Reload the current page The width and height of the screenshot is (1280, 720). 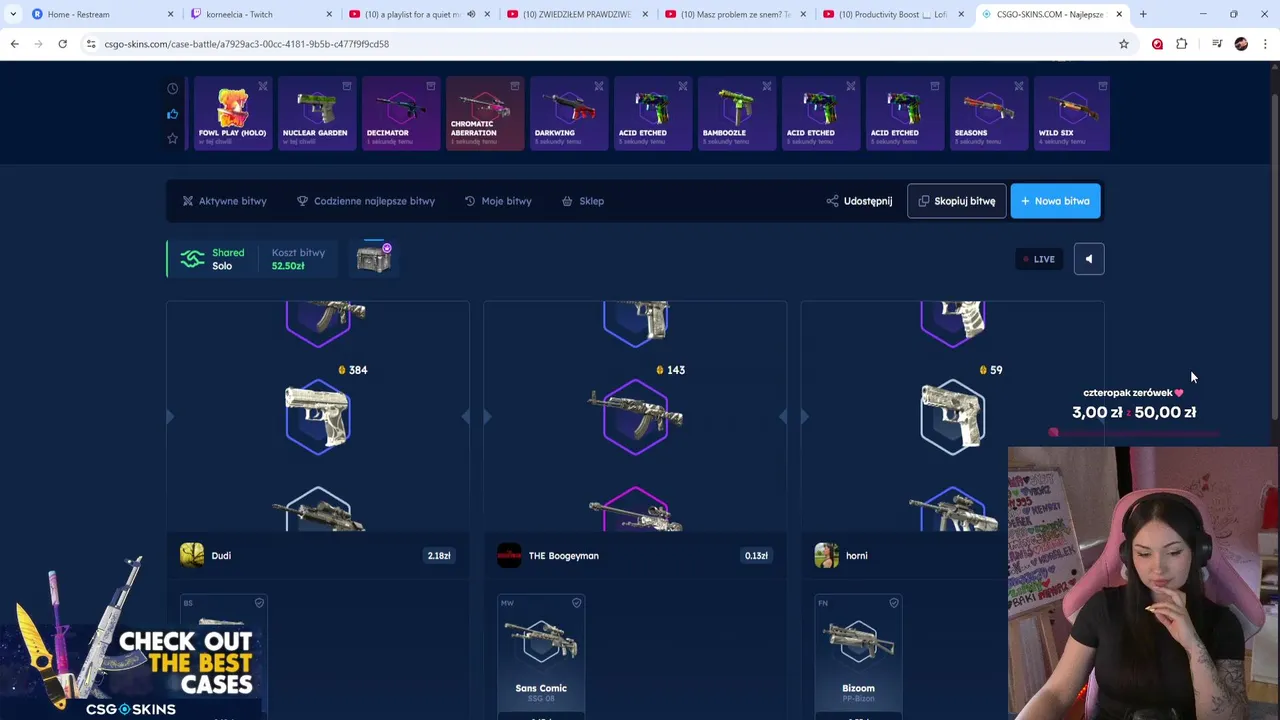click(x=62, y=44)
